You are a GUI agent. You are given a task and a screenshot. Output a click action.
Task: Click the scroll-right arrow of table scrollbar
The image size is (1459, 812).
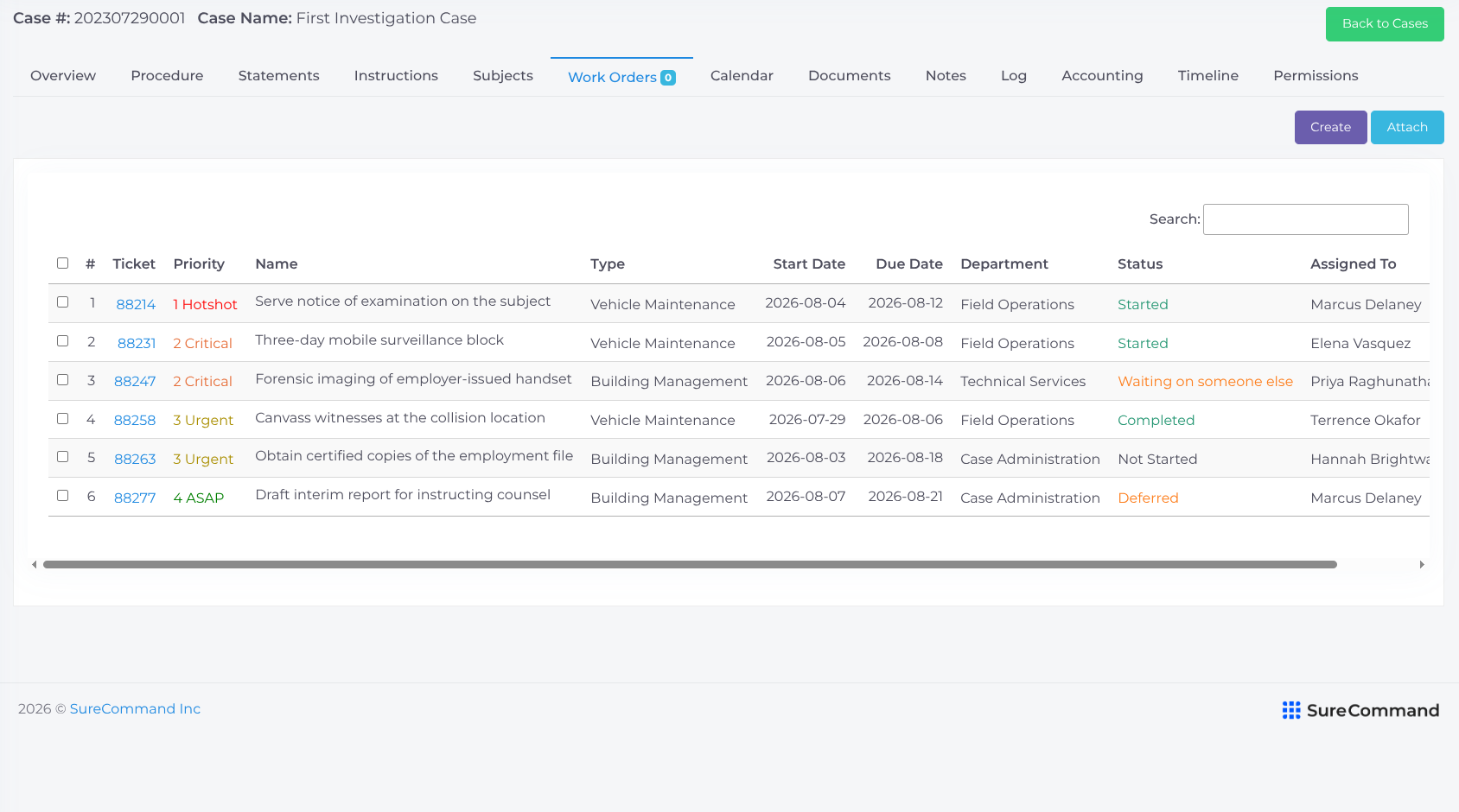pyautogui.click(x=1422, y=565)
